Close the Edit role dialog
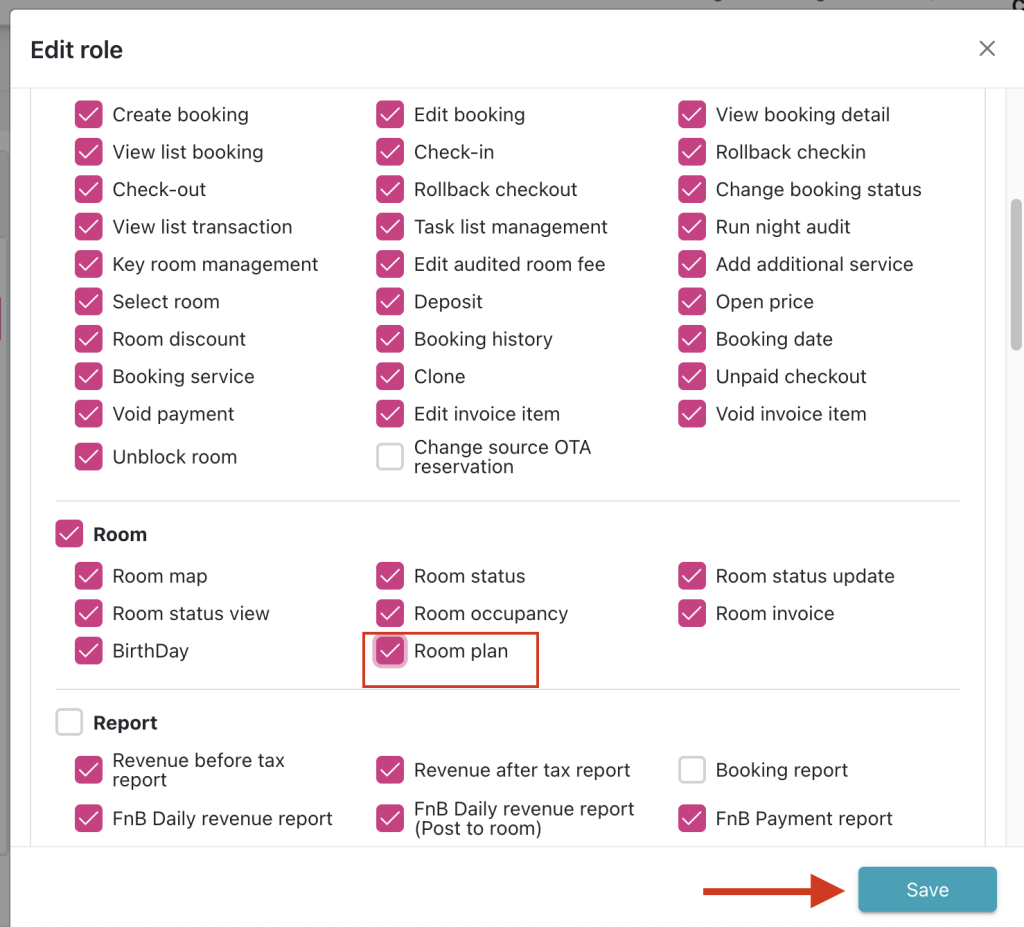 coord(987,49)
